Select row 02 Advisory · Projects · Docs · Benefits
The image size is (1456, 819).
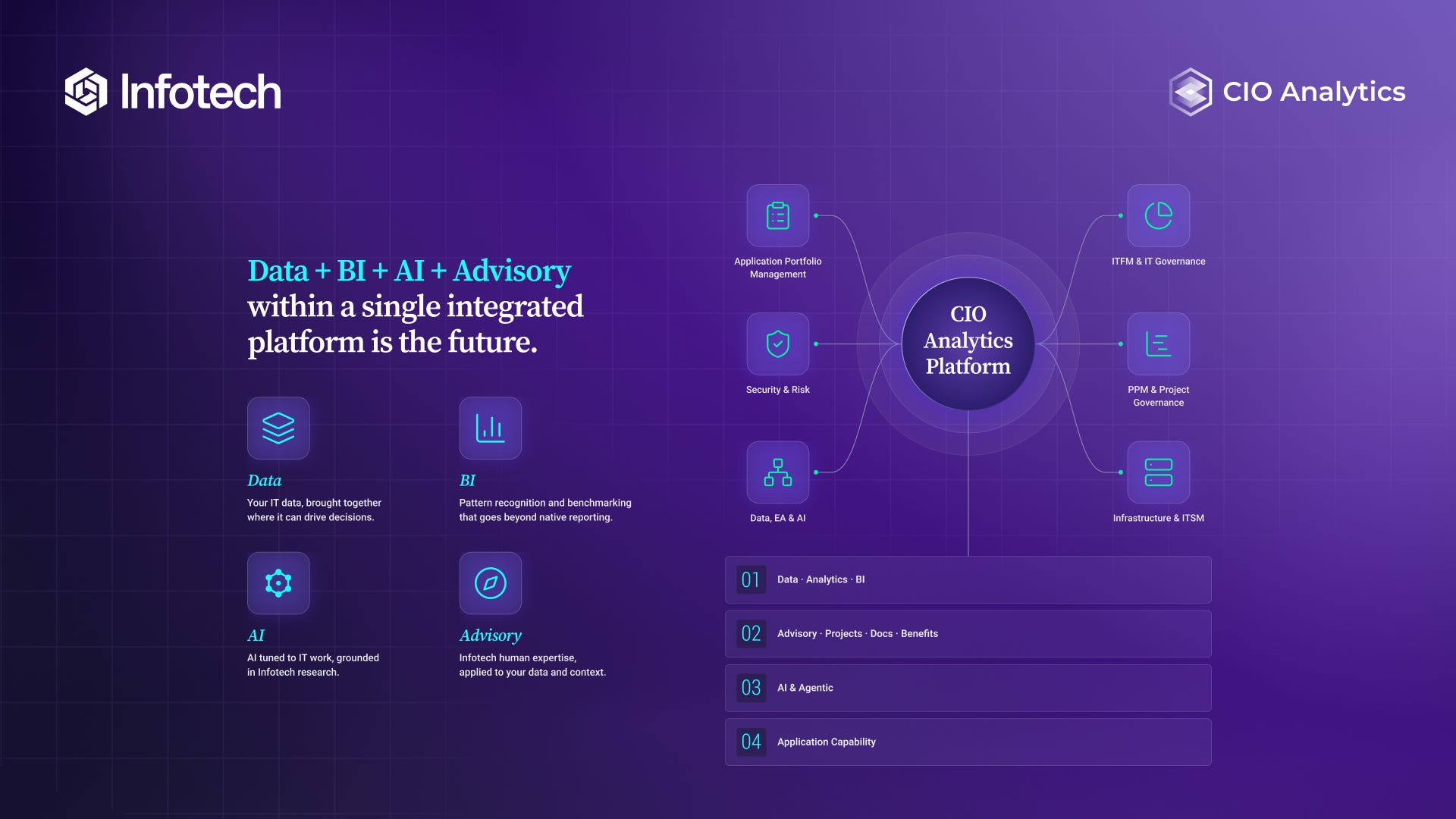coord(968,634)
